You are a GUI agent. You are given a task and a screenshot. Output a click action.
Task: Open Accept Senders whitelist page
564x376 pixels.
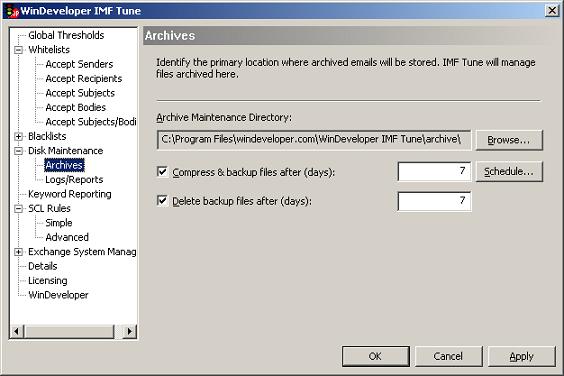pos(79,64)
